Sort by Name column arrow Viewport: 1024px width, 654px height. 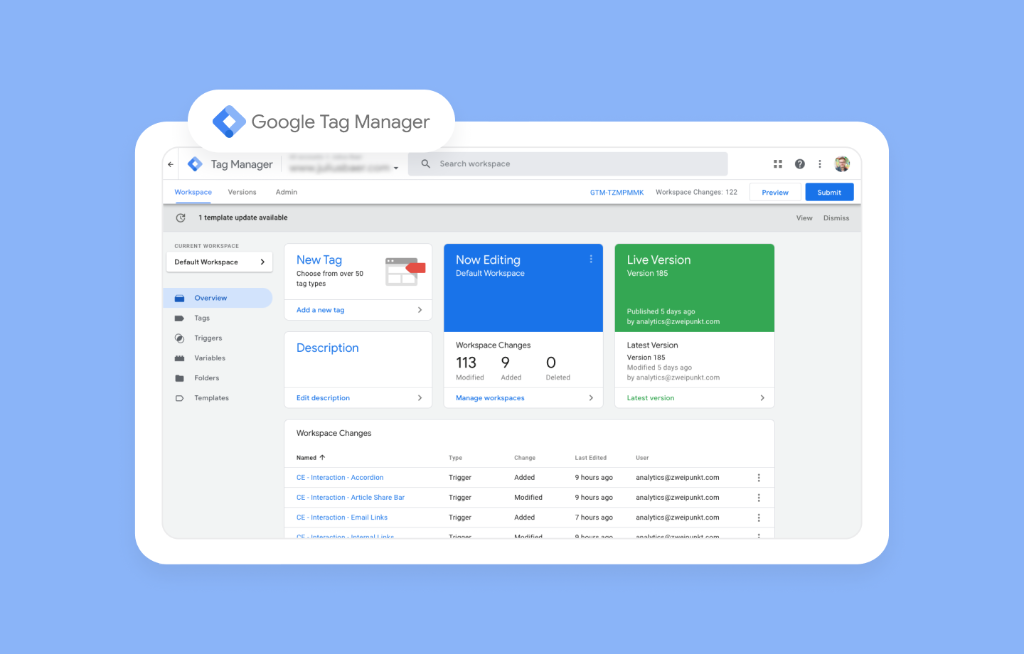coord(322,457)
